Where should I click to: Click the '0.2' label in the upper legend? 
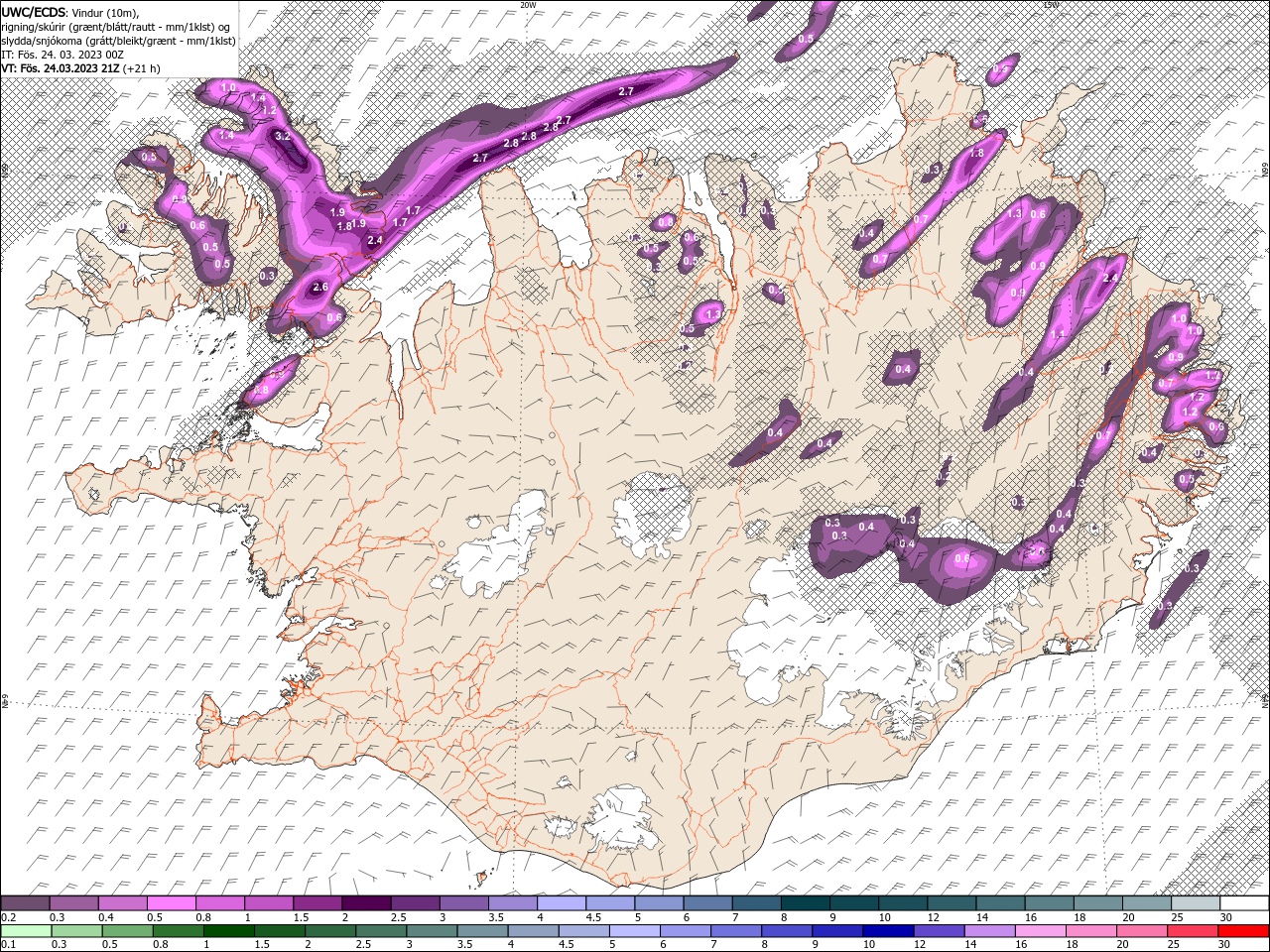click(7, 917)
